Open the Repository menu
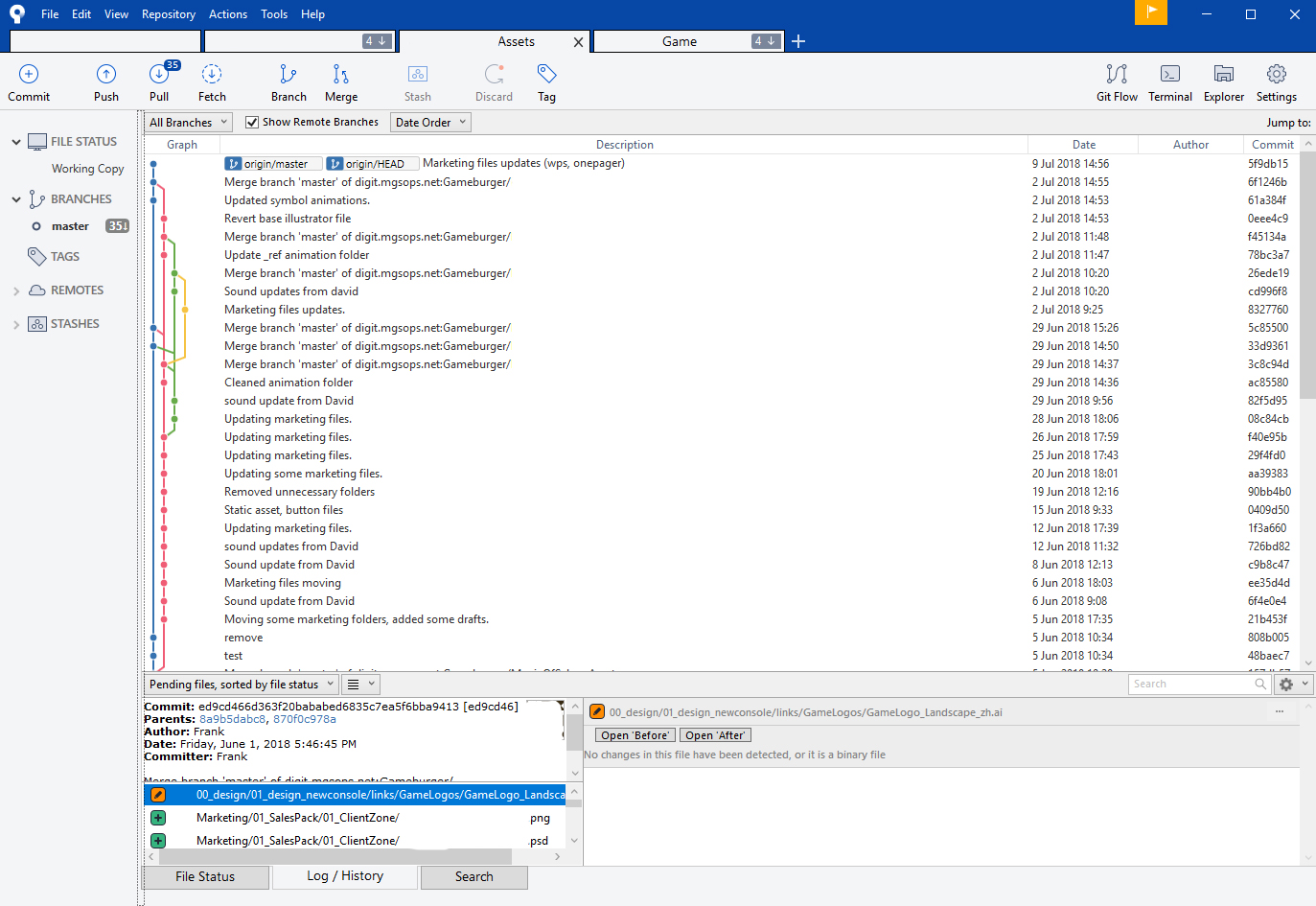 point(169,14)
